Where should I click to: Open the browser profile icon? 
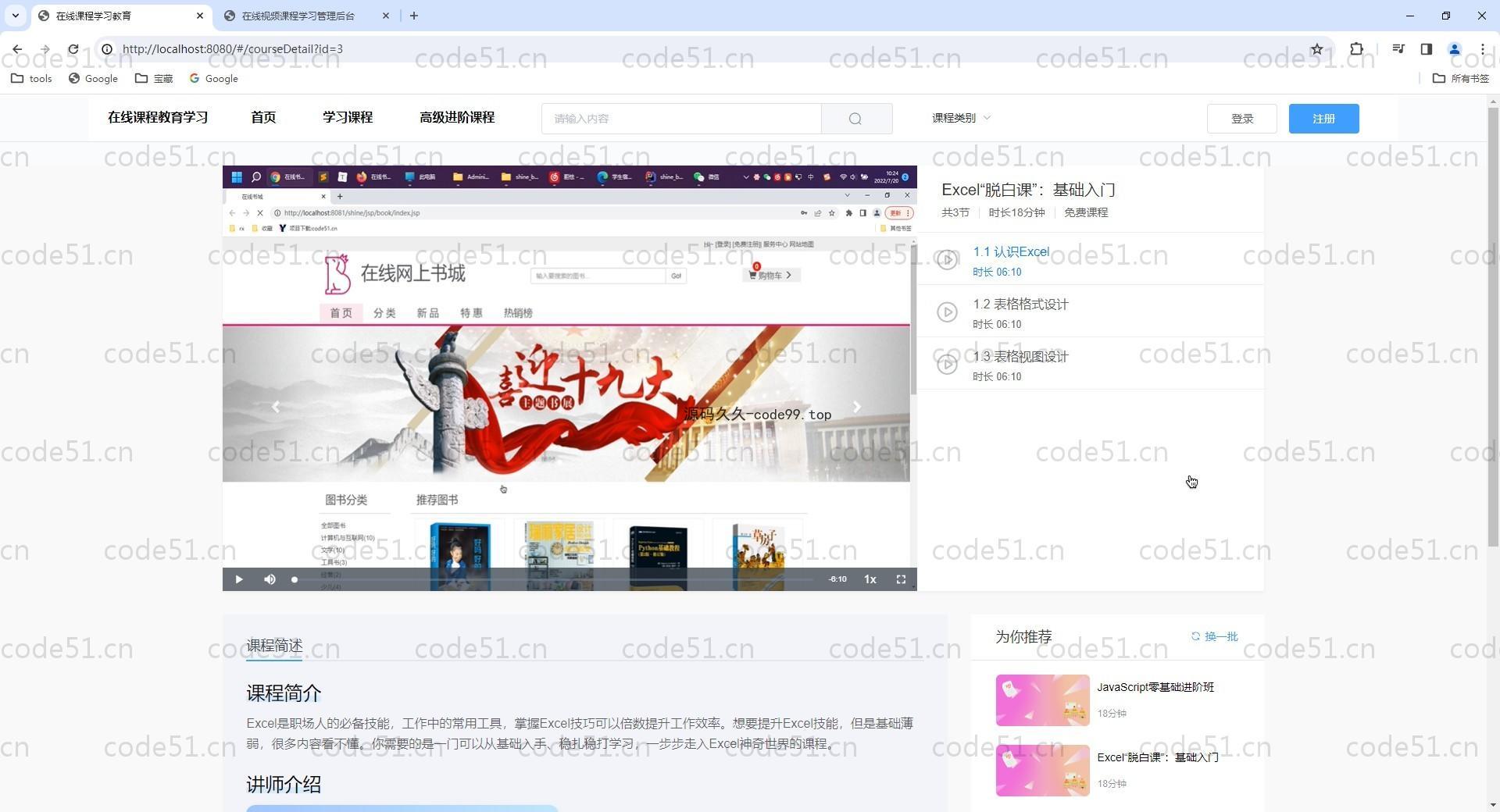pos(1455,49)
